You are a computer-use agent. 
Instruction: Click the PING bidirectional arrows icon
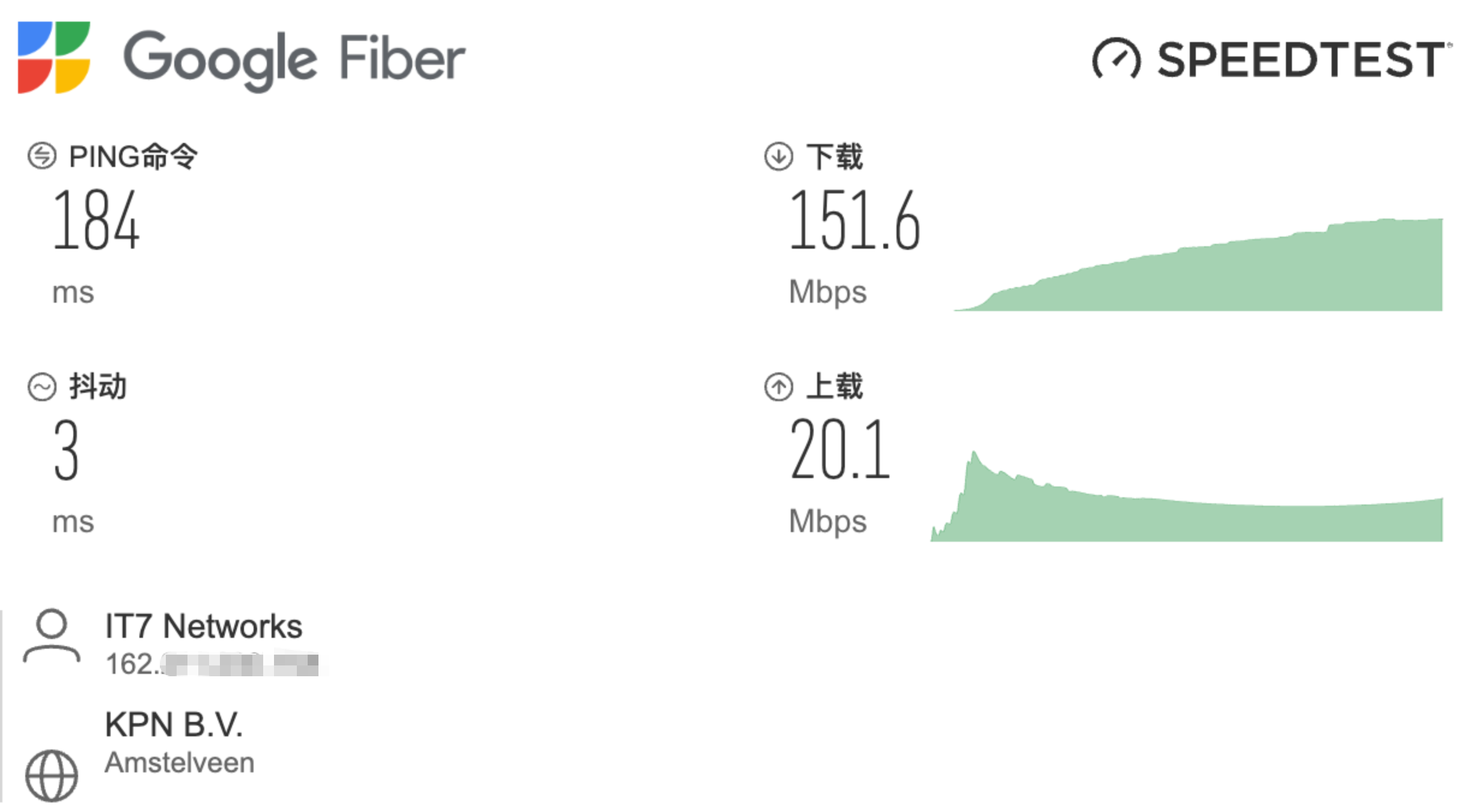(42, 156)
